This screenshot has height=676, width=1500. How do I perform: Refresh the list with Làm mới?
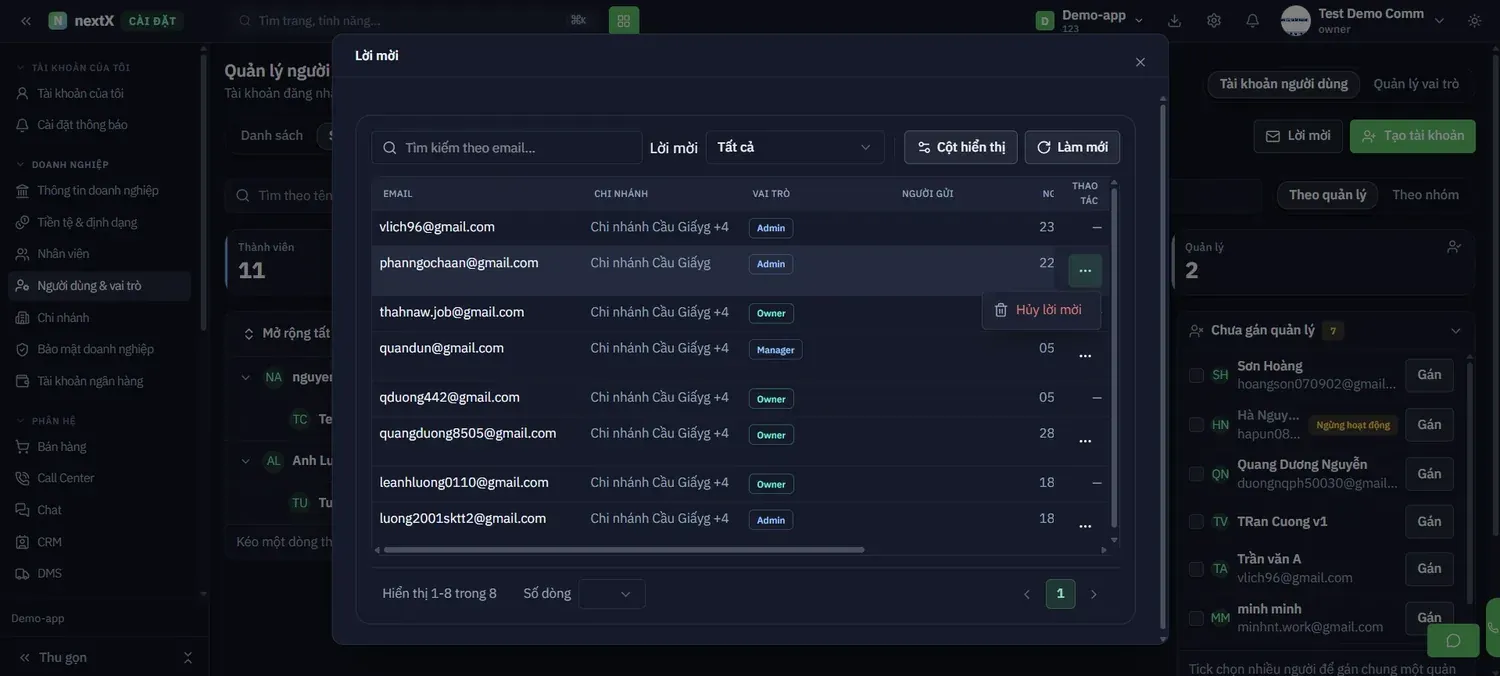coord(1072,147)
